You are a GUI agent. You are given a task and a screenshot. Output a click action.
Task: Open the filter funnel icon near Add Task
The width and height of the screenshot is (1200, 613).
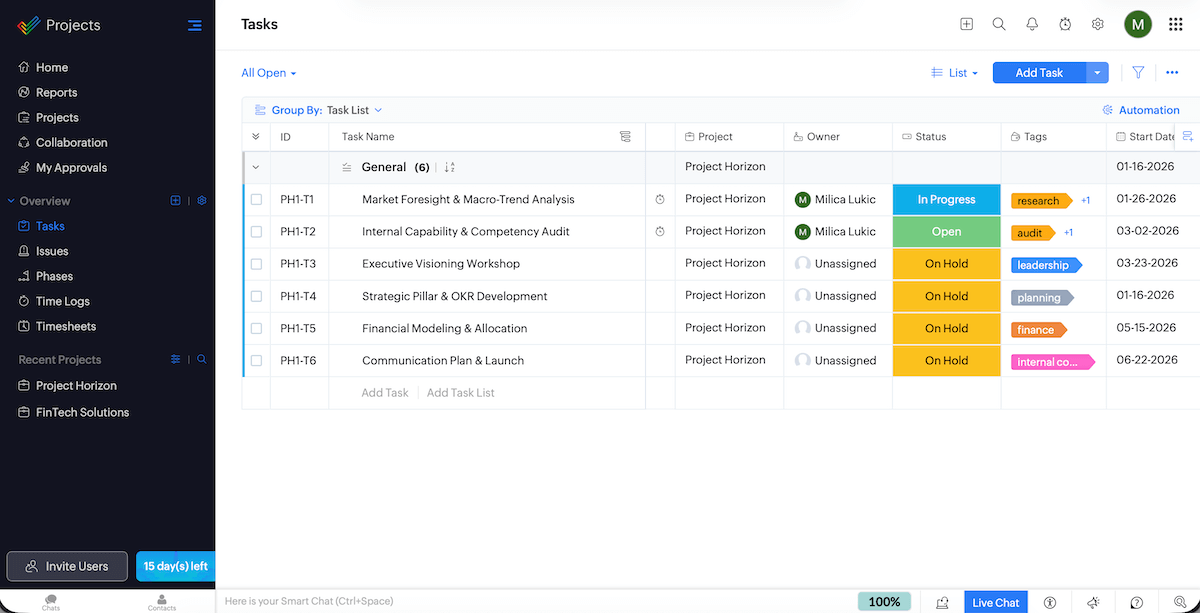[x=1138, y=72]
